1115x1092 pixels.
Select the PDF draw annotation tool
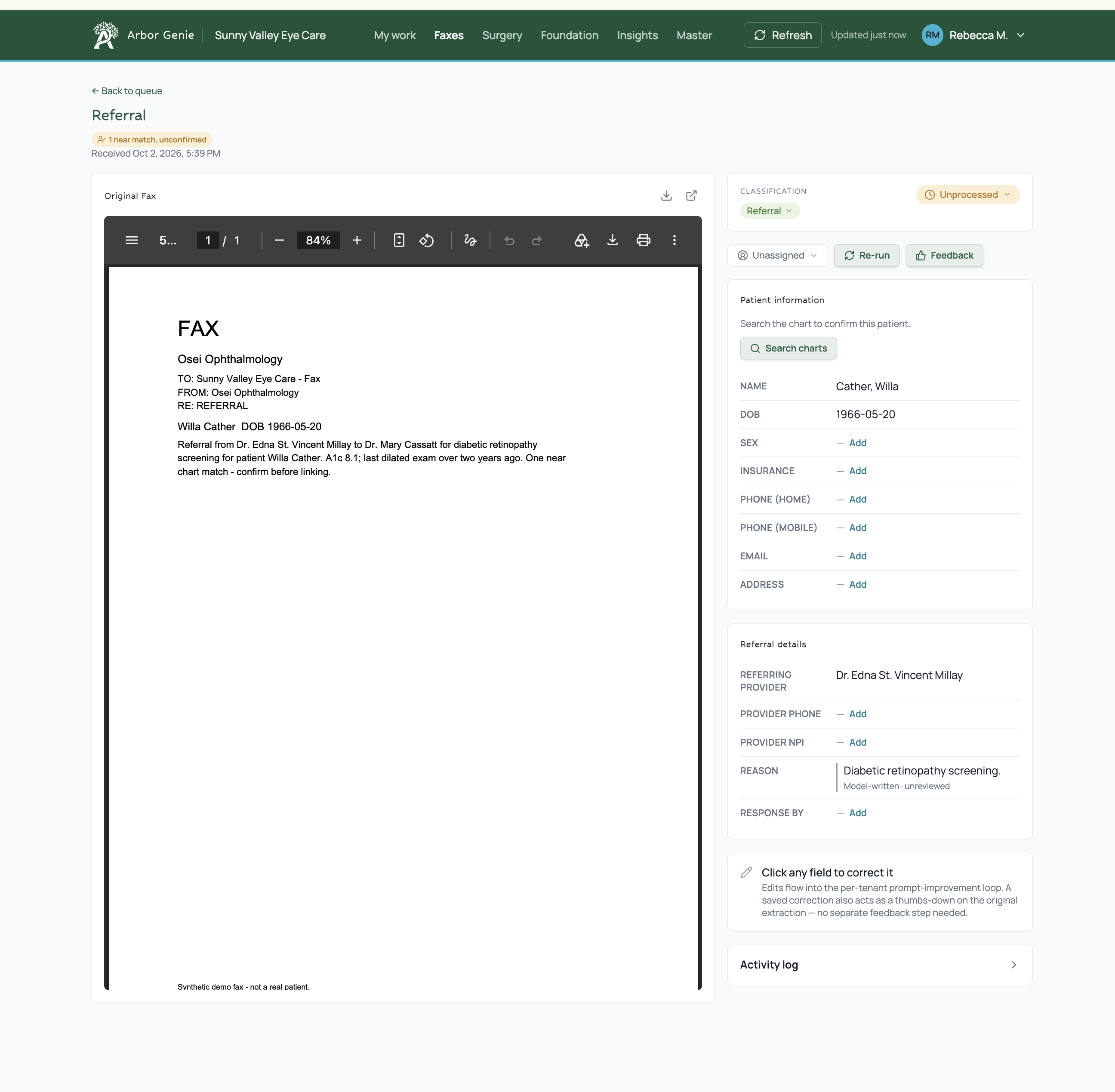coord(470,241)
